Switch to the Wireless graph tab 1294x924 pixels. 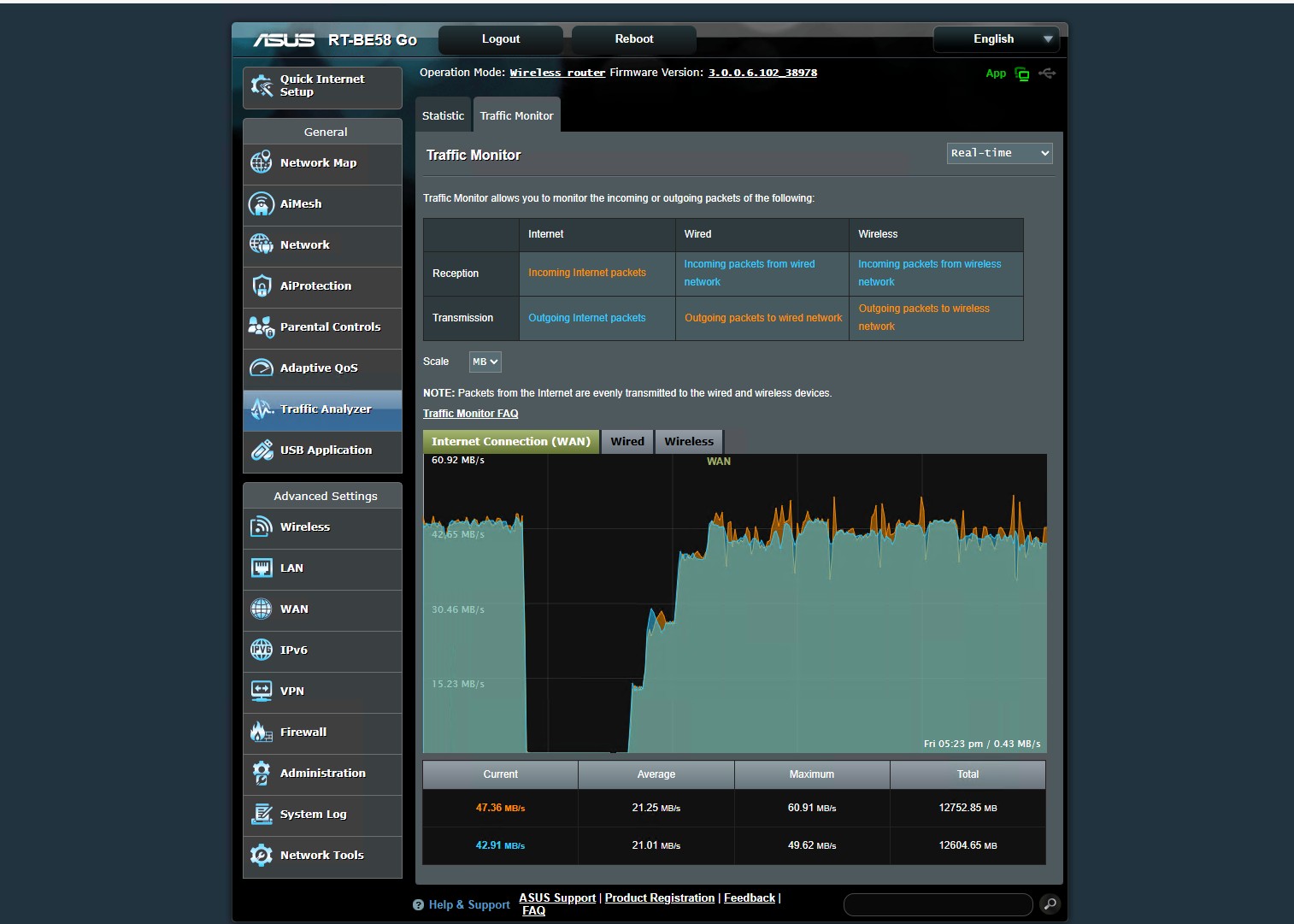[689, 442]
